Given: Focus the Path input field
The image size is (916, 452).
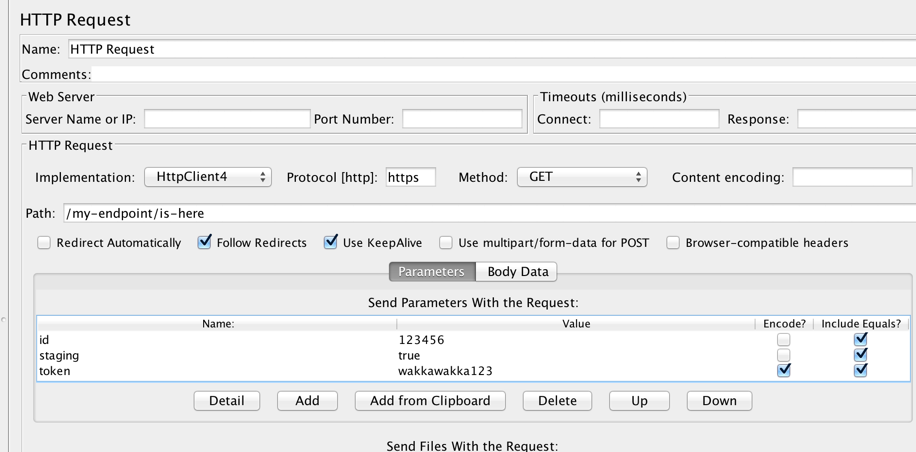Looking at the screenshot, I should (x=480, y=213).
